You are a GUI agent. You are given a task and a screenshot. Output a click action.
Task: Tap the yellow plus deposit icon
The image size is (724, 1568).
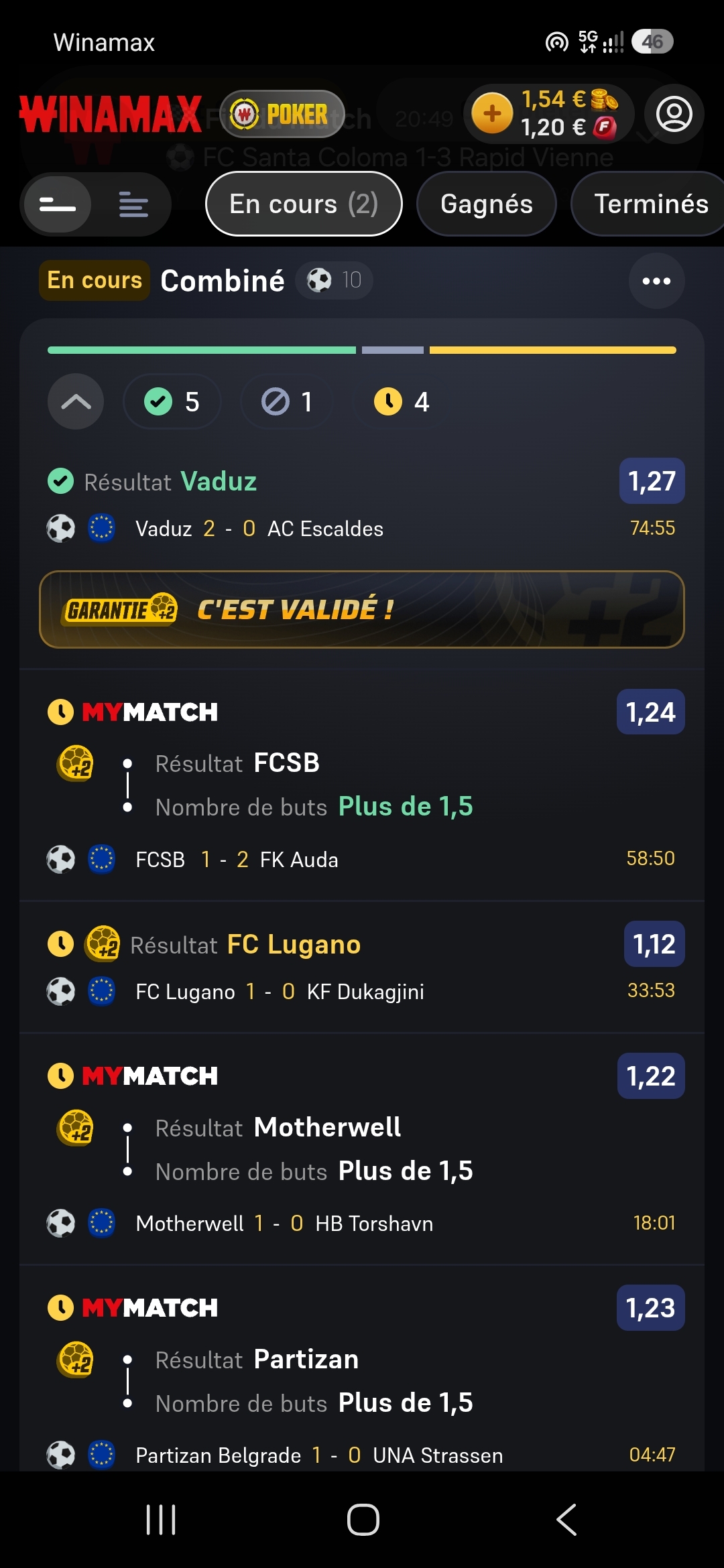click(492, 113)
